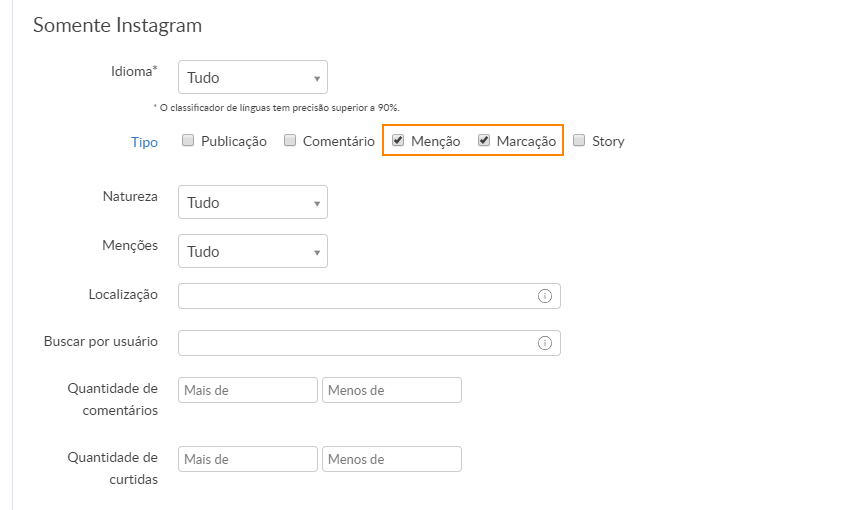Tick the Story checkbox
The image size is (868, 510).
pyautogui.click(x=579, y=141)
